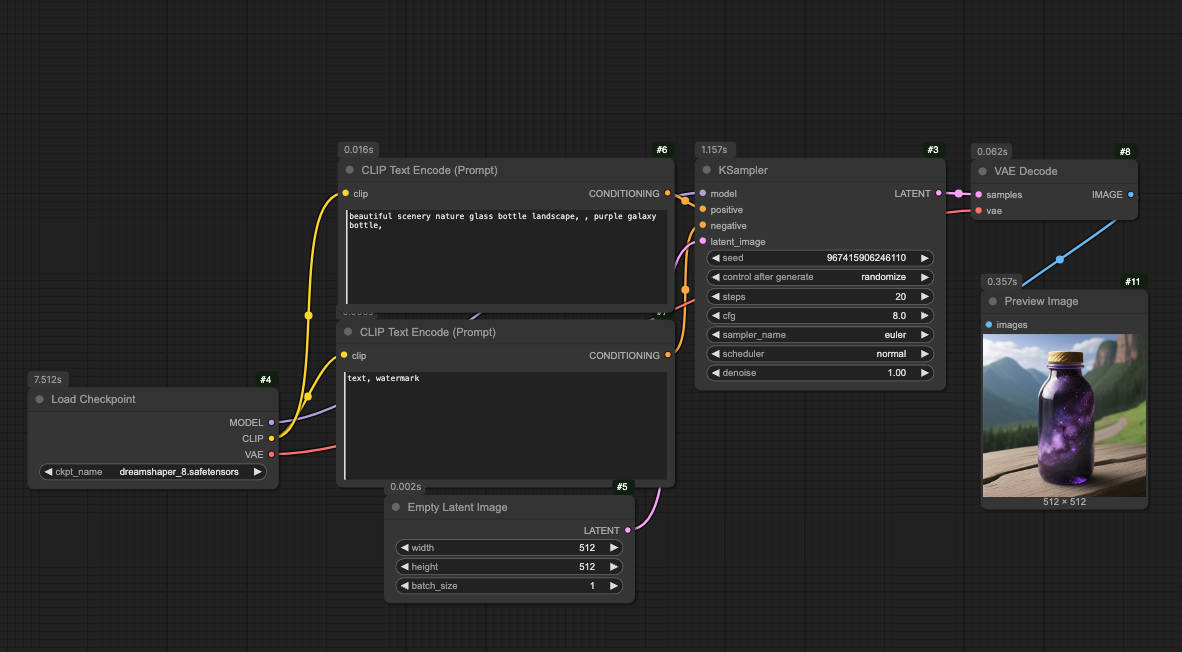Click the Preview Image node title
The width and height of the screenshot is (1182, 652).
click(1041, 302)
